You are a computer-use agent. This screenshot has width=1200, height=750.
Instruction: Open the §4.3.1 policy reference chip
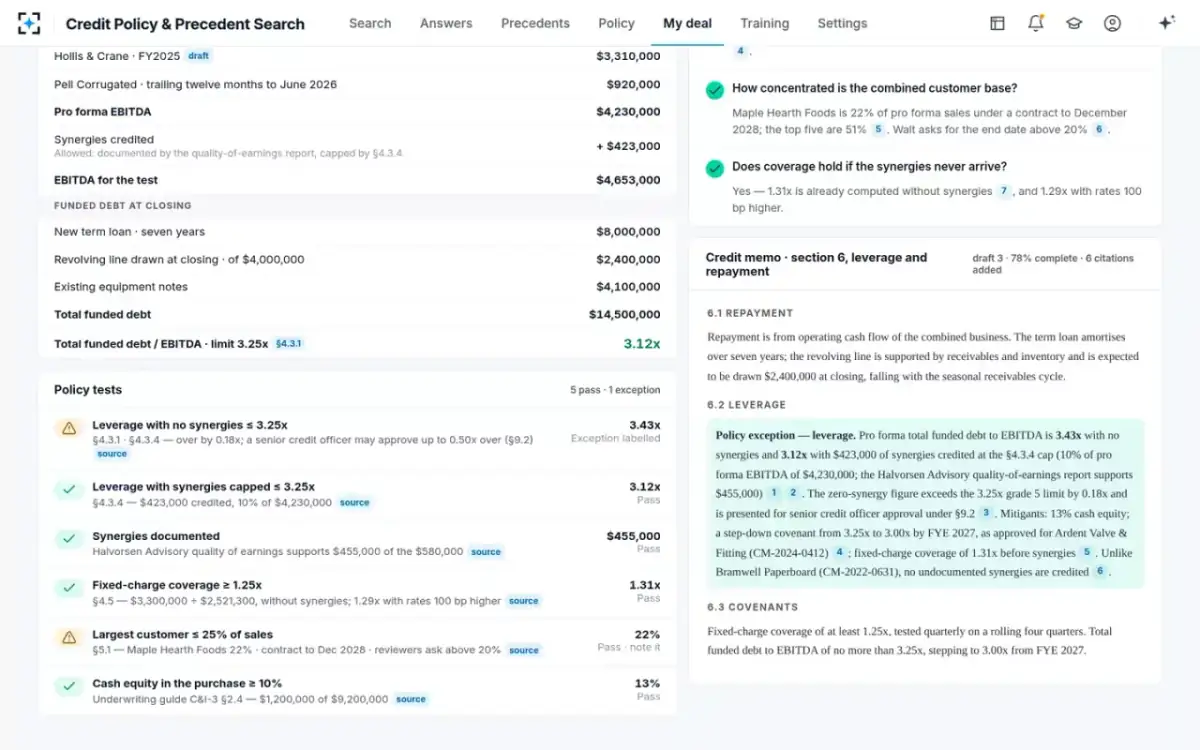click(x=289, y=343)
